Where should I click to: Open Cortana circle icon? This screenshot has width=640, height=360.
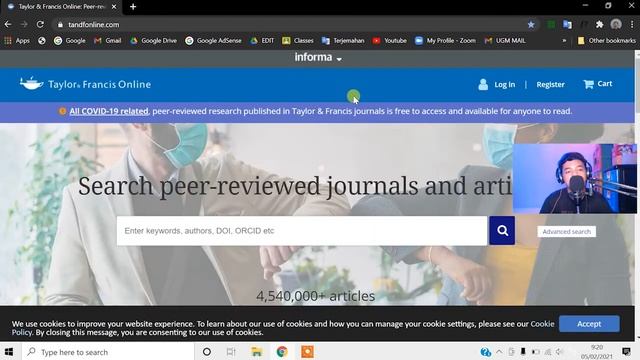pyautogui.click(x=207, y=352)
